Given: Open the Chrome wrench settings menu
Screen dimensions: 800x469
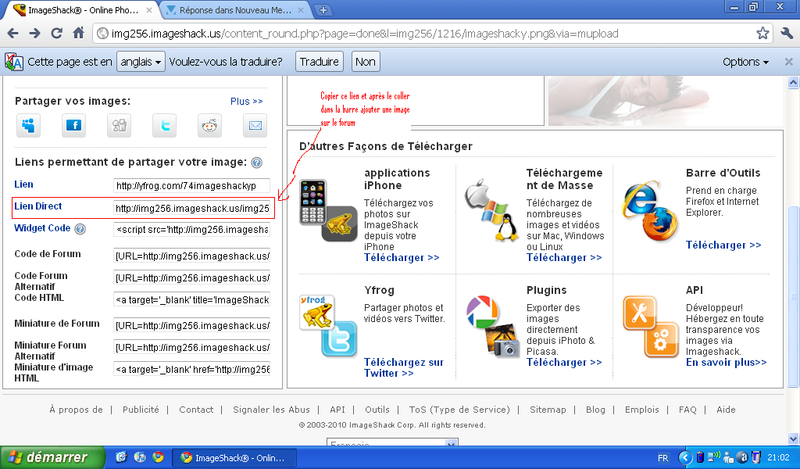Looking at the screenshot, I should pos(787,34).
